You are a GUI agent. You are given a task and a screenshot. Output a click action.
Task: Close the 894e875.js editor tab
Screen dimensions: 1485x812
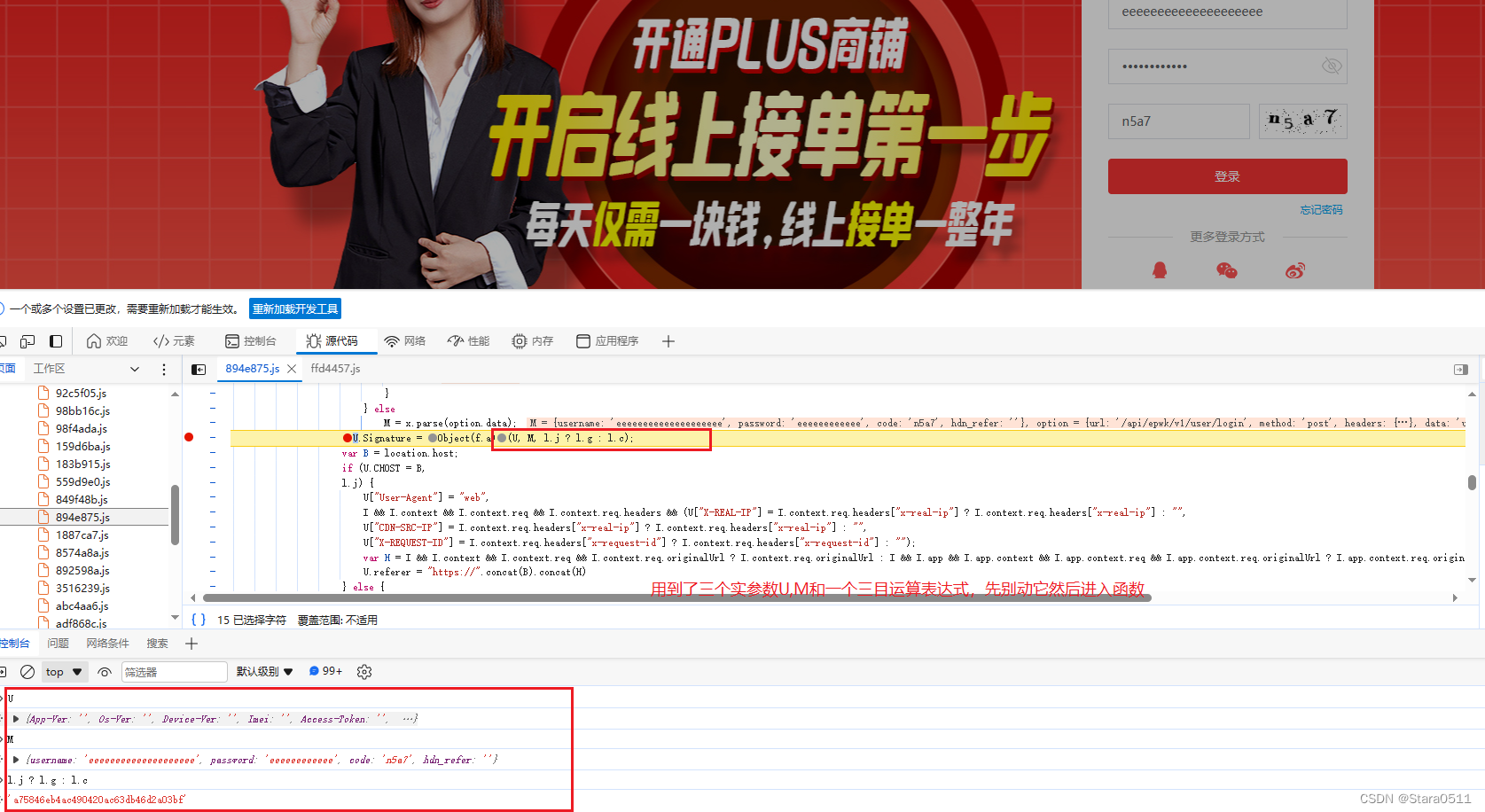(x=292, y=369)
